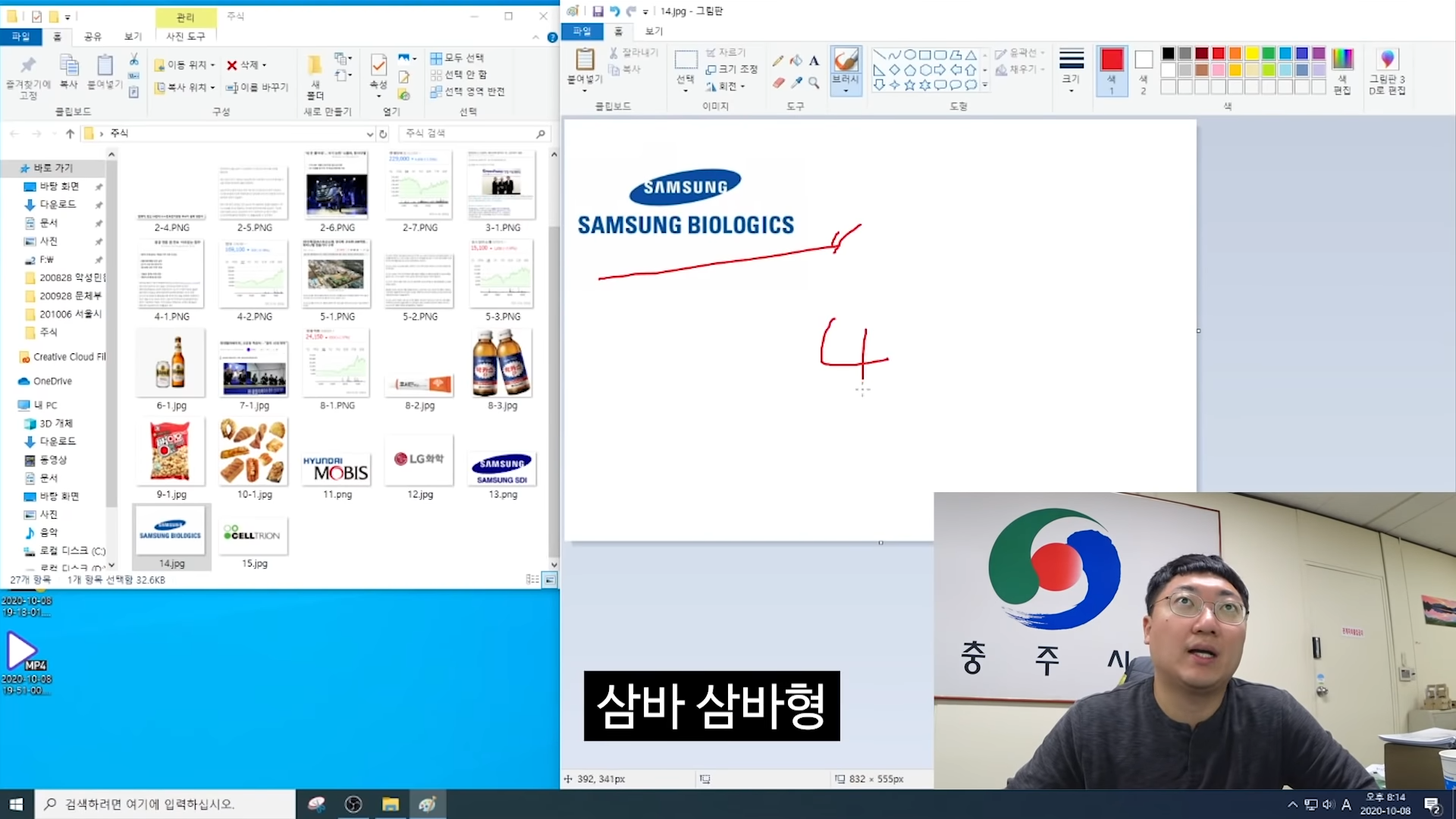Screen dimensions: 1456x819
Task: Switch to Explorer View tab
Action: 133,36
